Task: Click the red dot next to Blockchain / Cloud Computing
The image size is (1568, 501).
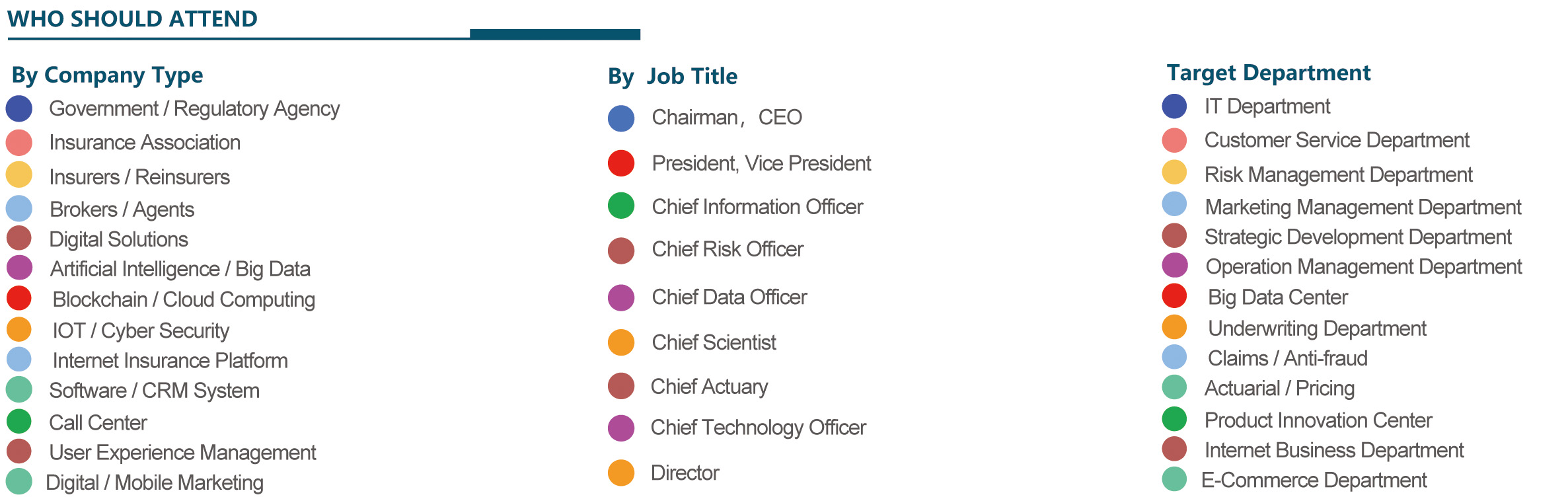Action: (x=19, y=298)
